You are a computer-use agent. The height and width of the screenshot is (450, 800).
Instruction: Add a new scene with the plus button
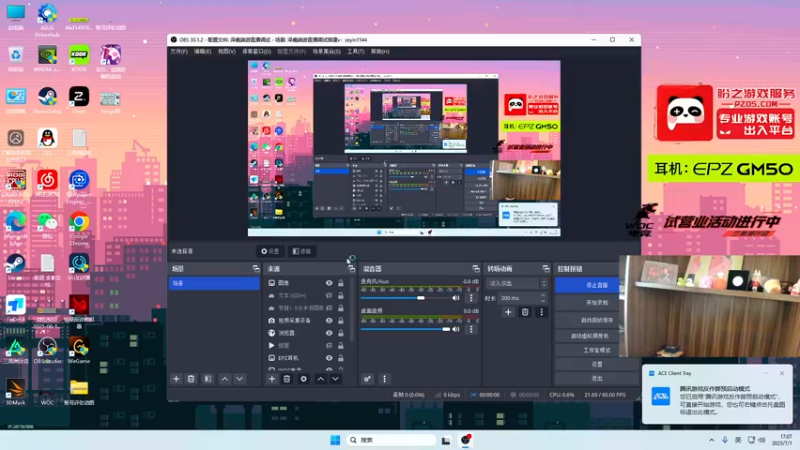pyautogui.click(x=176, y=379)
